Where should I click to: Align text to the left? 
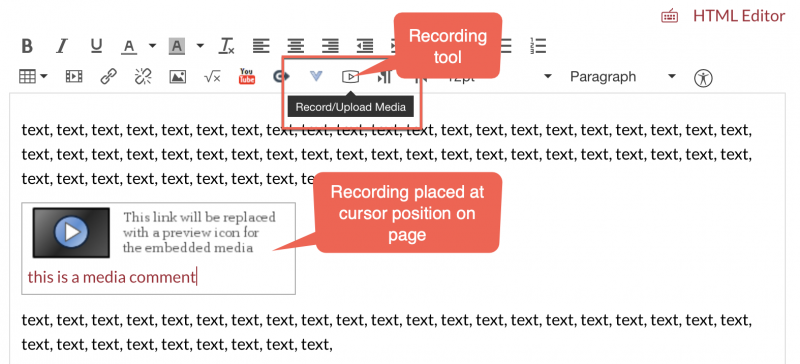[x=261, y=46]
